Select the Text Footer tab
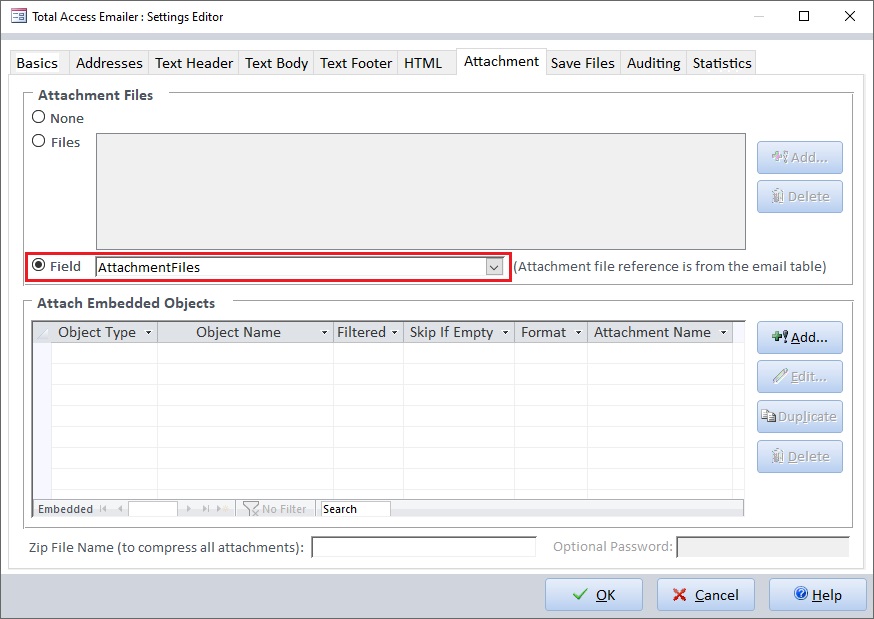 point(356,63)
